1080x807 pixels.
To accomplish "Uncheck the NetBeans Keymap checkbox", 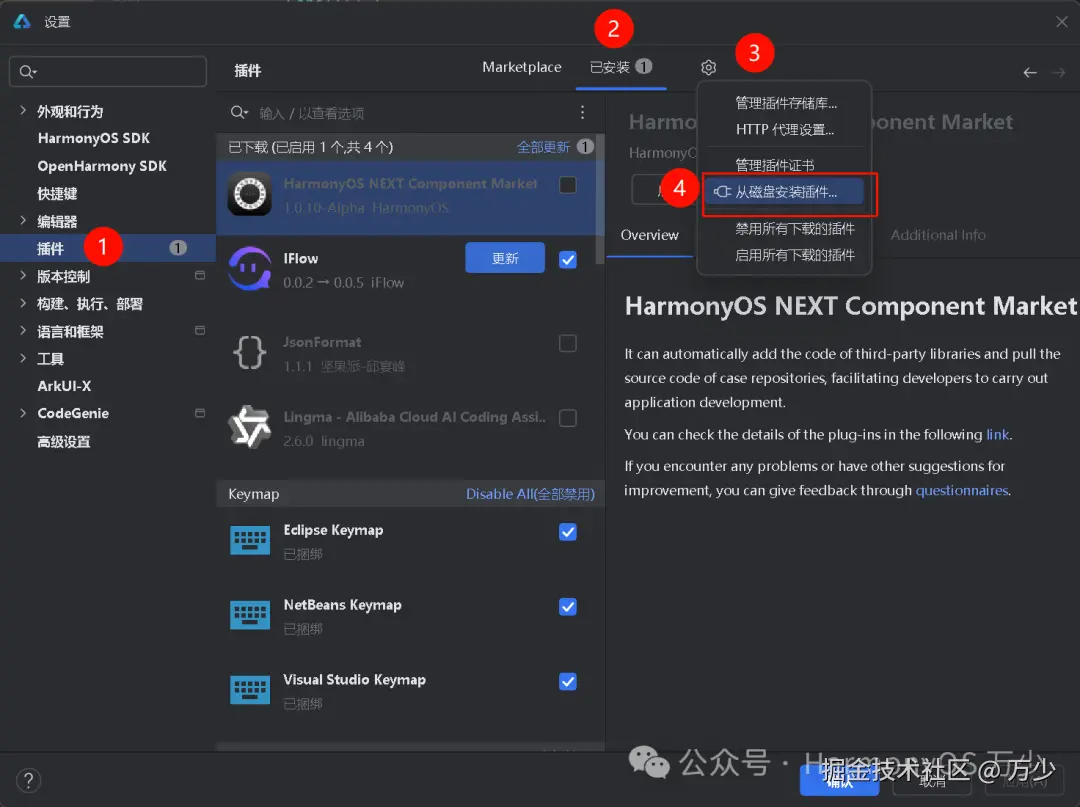I will click(x=568, y=607).
